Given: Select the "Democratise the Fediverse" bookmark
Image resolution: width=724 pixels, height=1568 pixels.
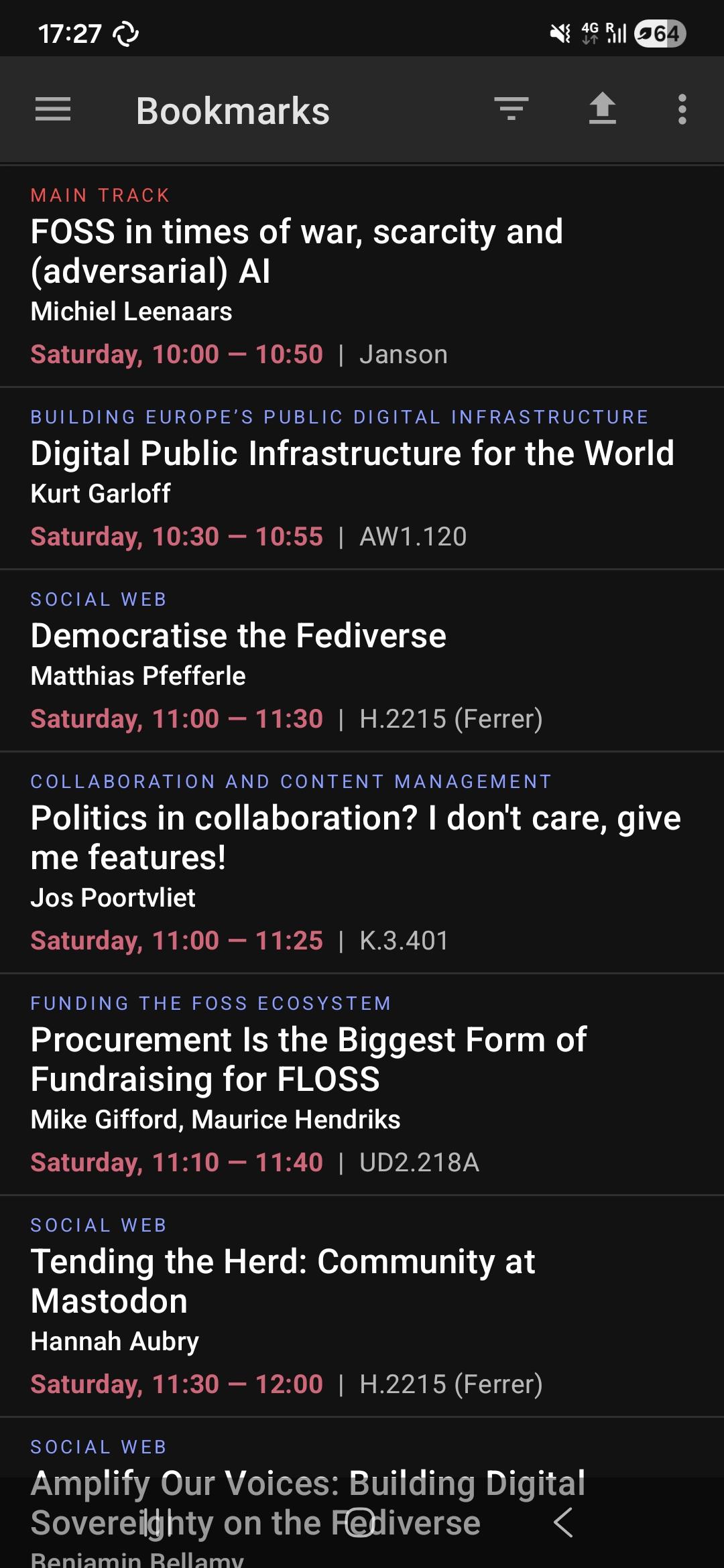Looking at the screenshot, I should [238, 636].
